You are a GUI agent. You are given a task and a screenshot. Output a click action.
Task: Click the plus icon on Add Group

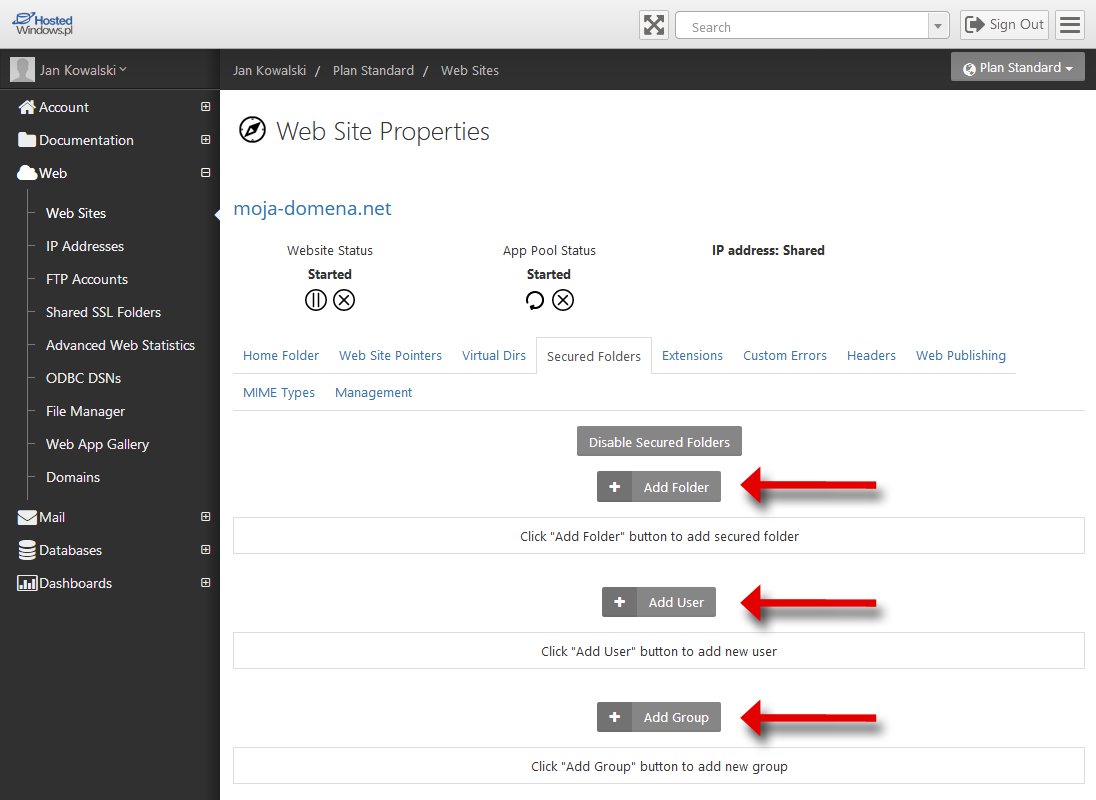pos(614,717)
